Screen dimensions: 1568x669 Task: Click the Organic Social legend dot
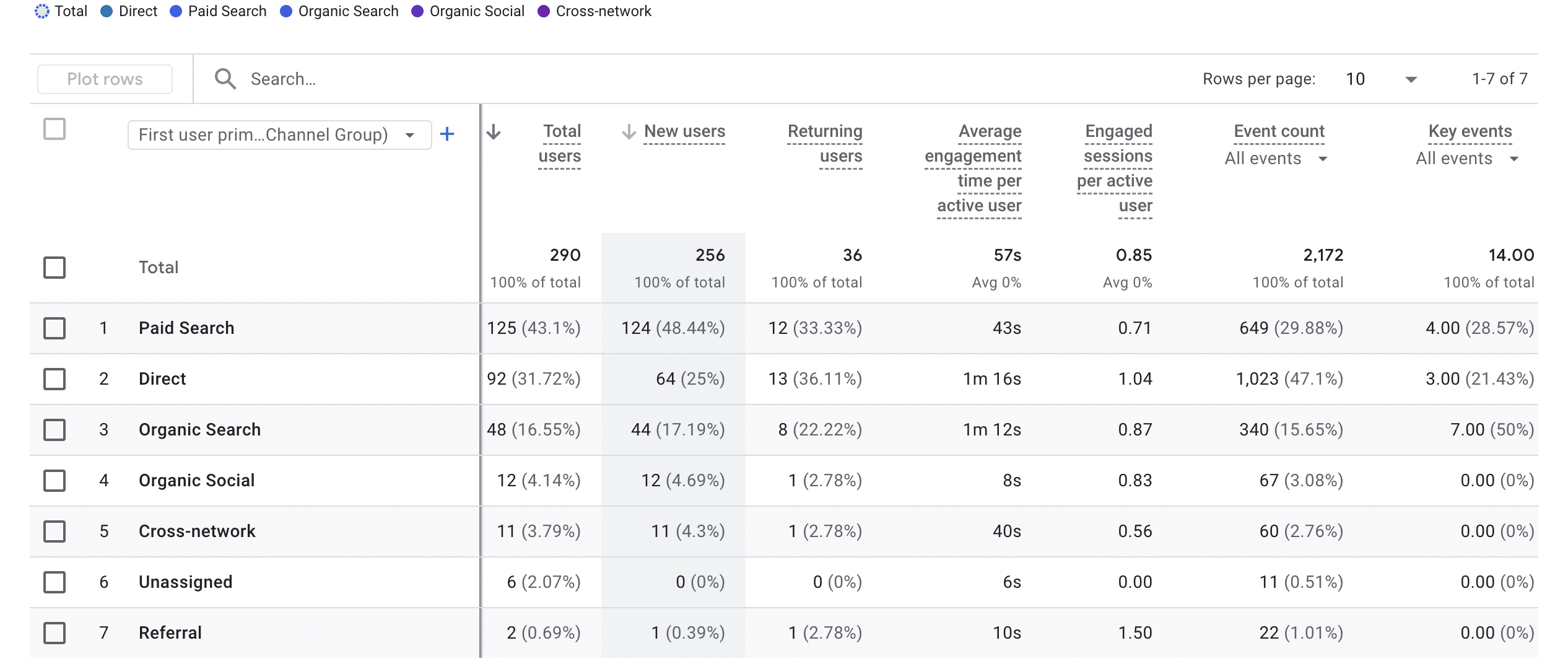417,11
